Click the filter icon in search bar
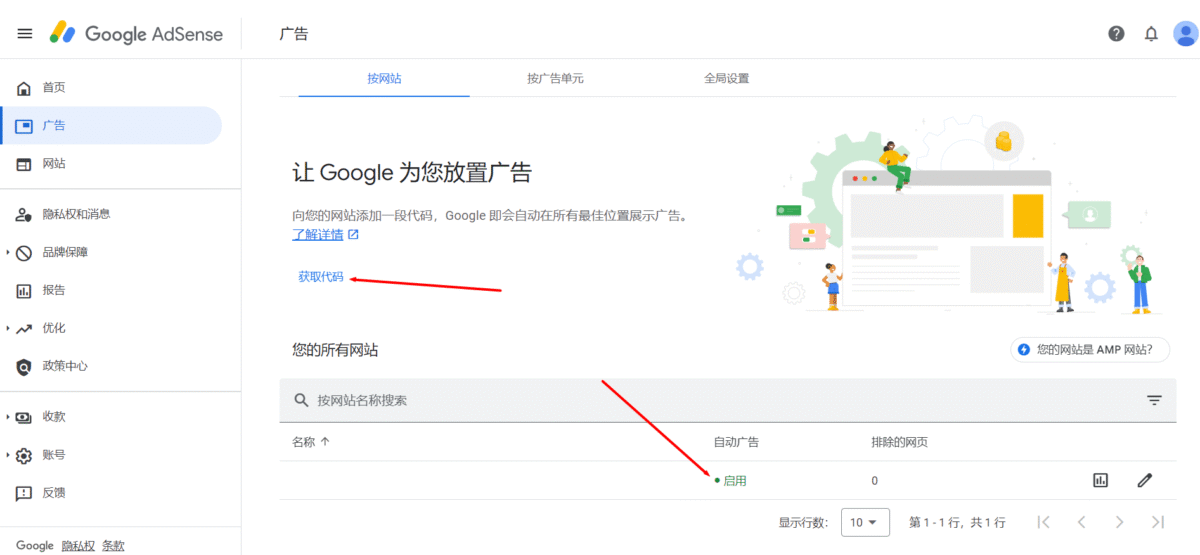The image size is (1200, 555). pyautogui.click(x=1154, y=400)
